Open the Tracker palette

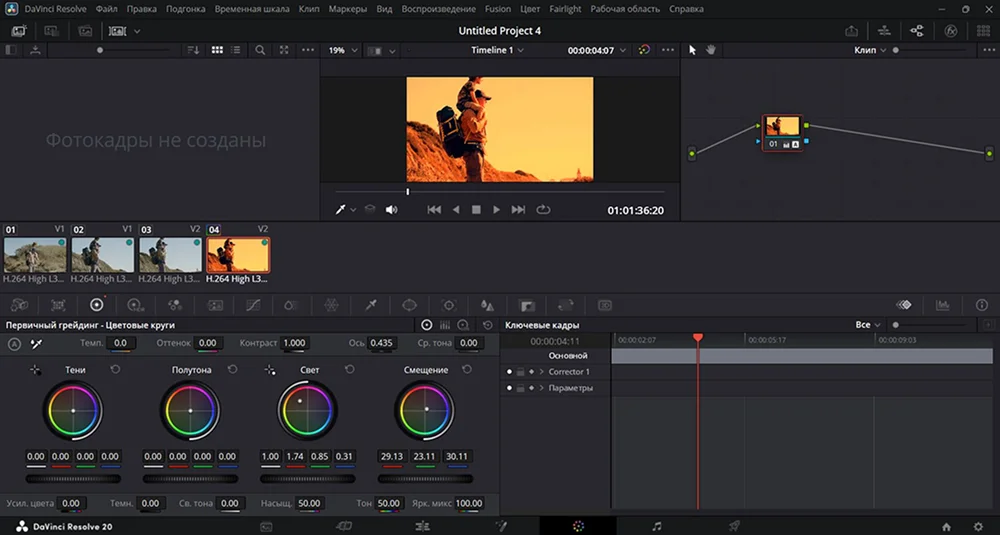click(x=449, y=305)
